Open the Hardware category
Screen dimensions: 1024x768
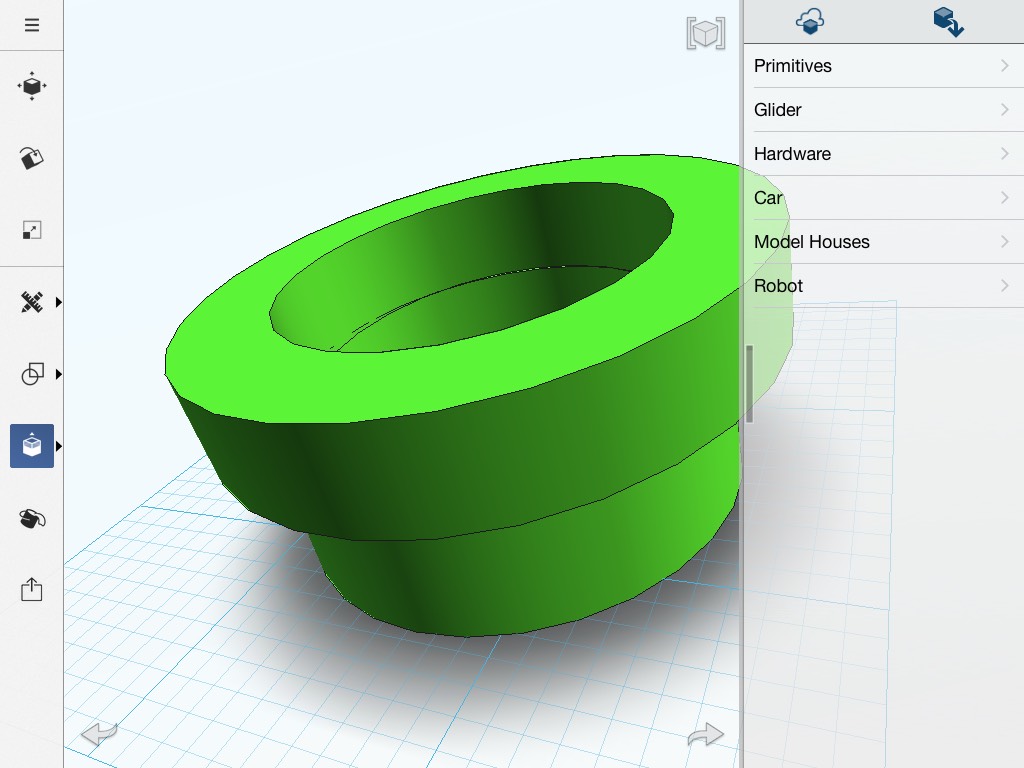coord(884,153)
